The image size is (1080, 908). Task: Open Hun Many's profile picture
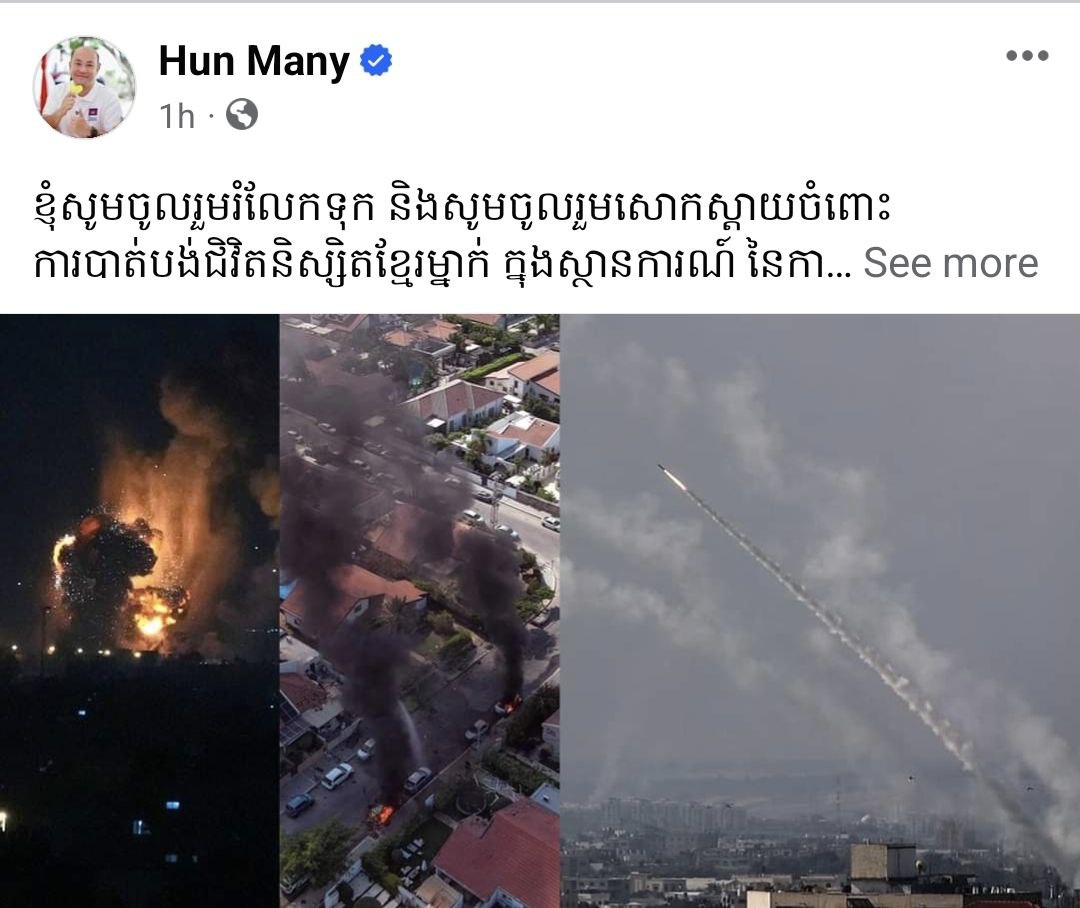(84, 87)
